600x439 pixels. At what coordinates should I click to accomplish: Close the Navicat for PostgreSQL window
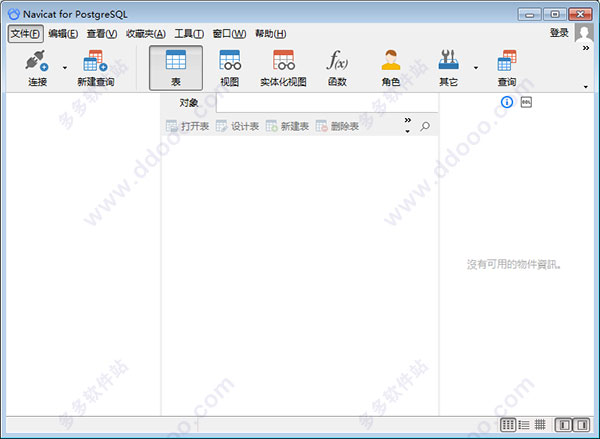[580, 14]
